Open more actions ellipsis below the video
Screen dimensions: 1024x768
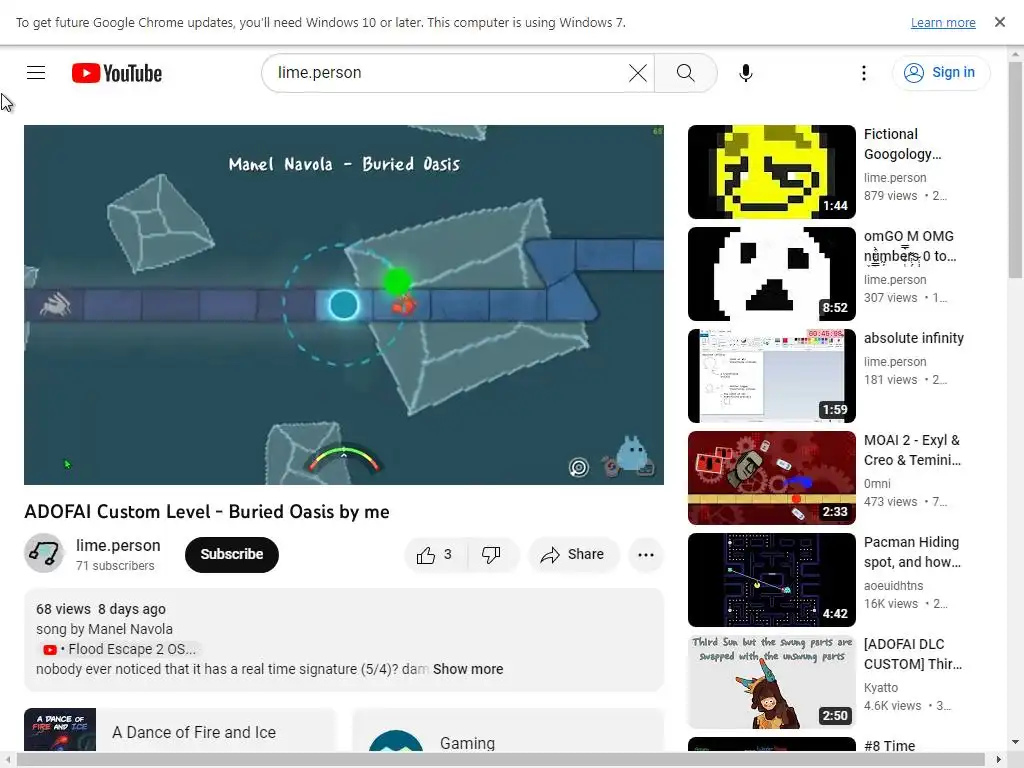click(646, 554)
